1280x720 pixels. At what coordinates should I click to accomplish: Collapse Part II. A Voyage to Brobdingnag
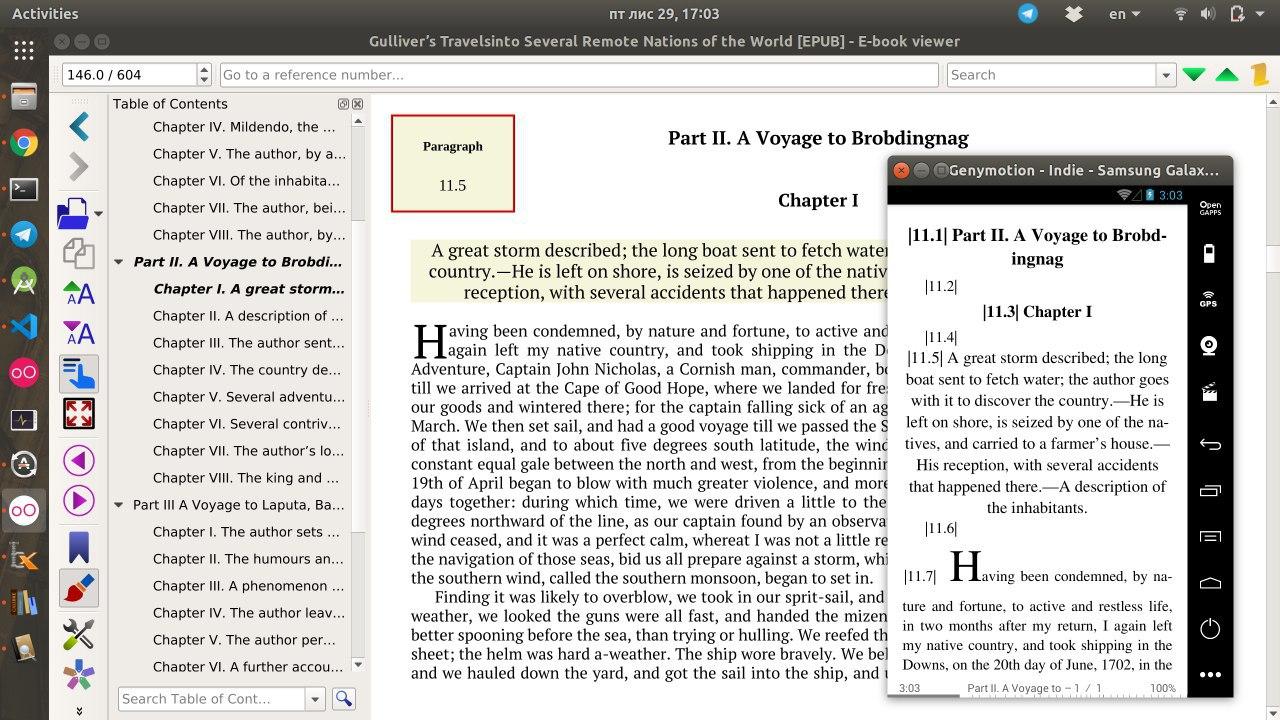120,262
